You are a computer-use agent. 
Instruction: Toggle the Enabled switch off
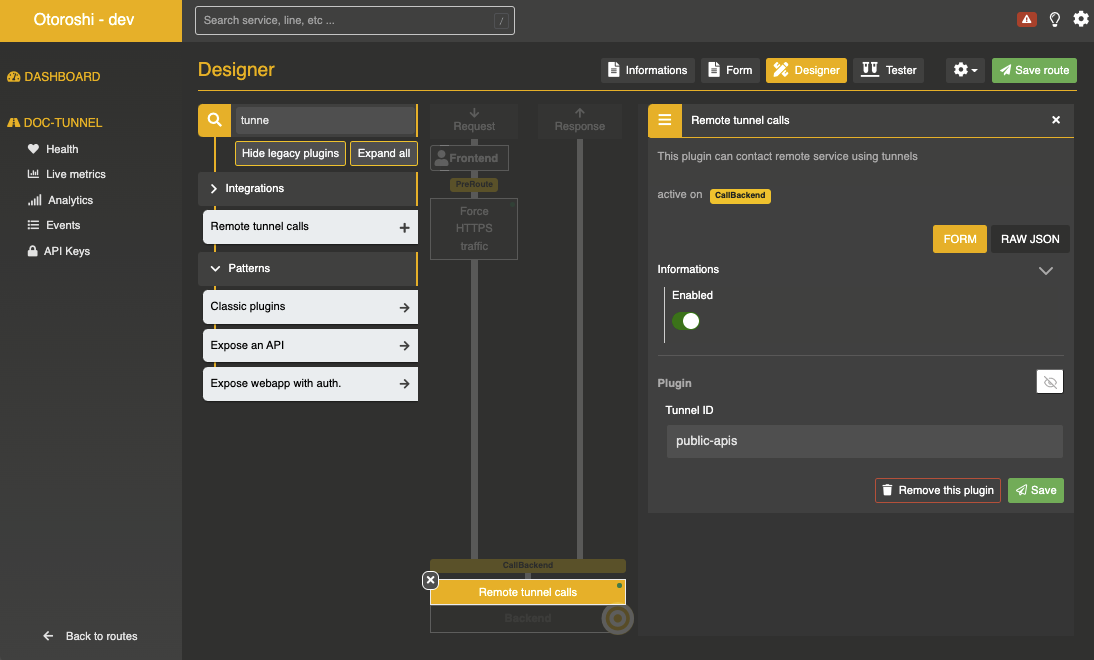click(685, 321)
